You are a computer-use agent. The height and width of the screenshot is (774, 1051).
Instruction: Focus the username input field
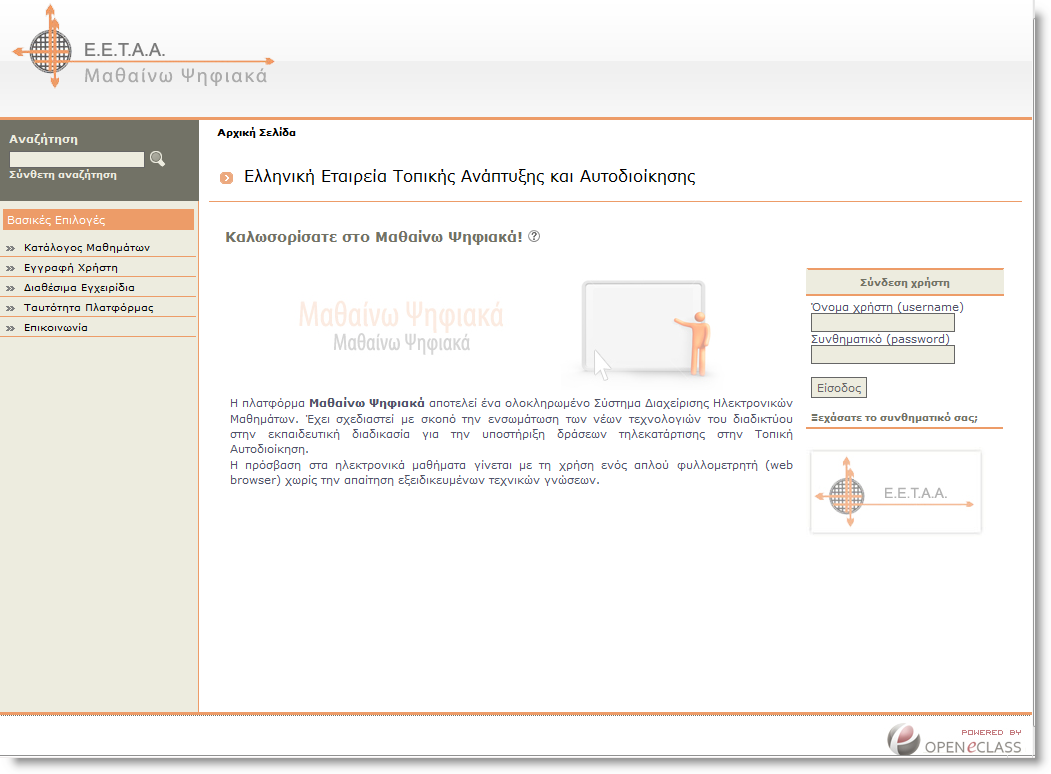(x=883, y=323)
